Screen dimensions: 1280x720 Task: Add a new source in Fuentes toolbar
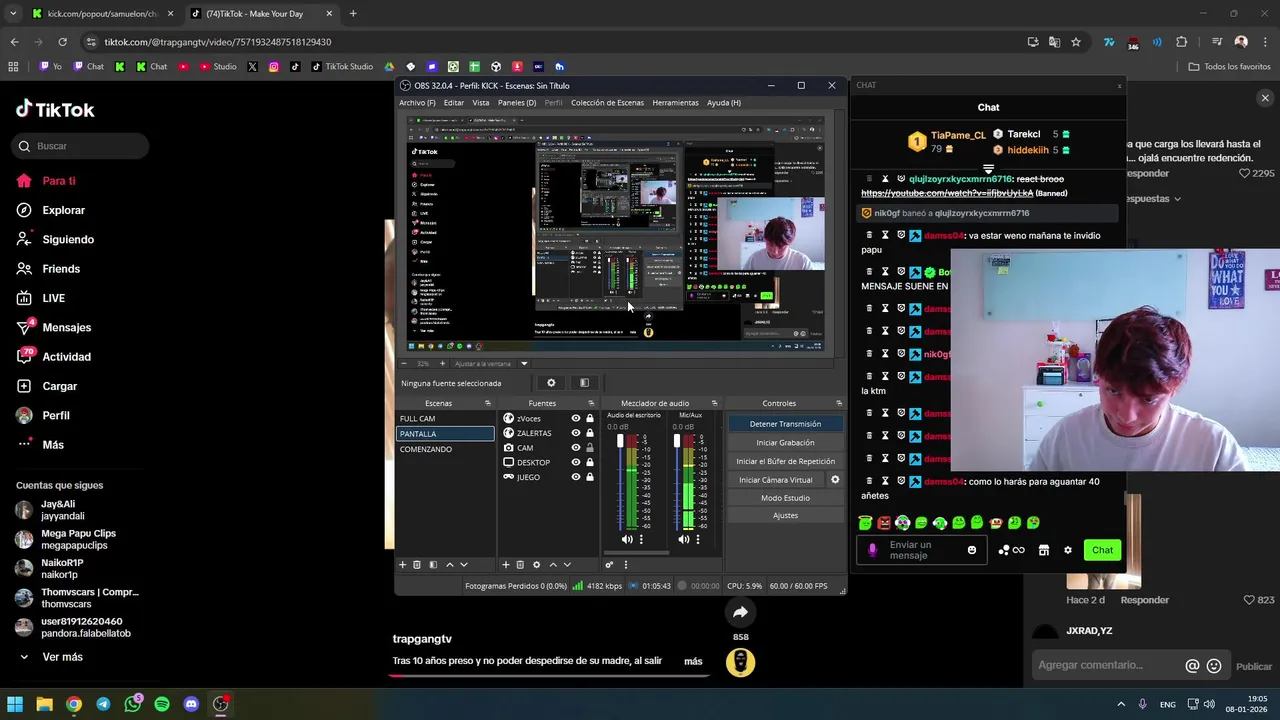506,565
